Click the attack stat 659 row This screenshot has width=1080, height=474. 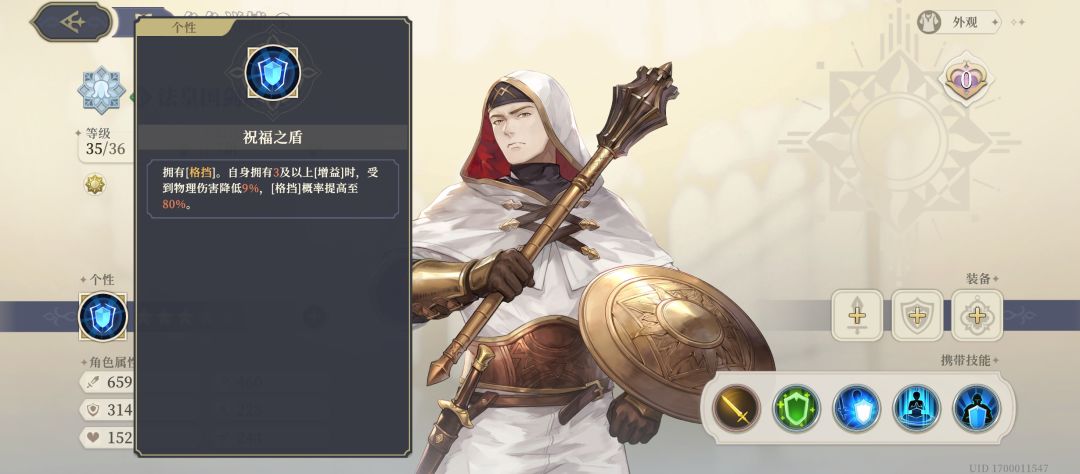point(109,382)
